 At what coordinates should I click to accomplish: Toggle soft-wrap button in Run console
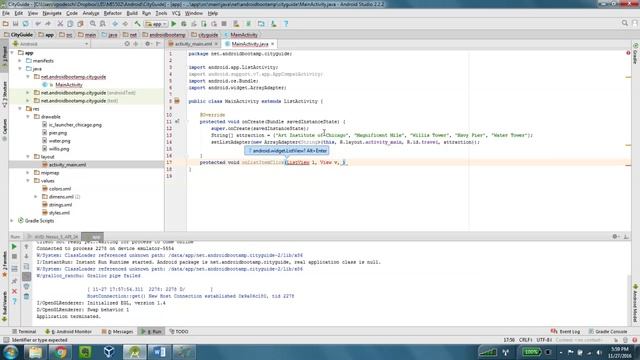[27, 267]
